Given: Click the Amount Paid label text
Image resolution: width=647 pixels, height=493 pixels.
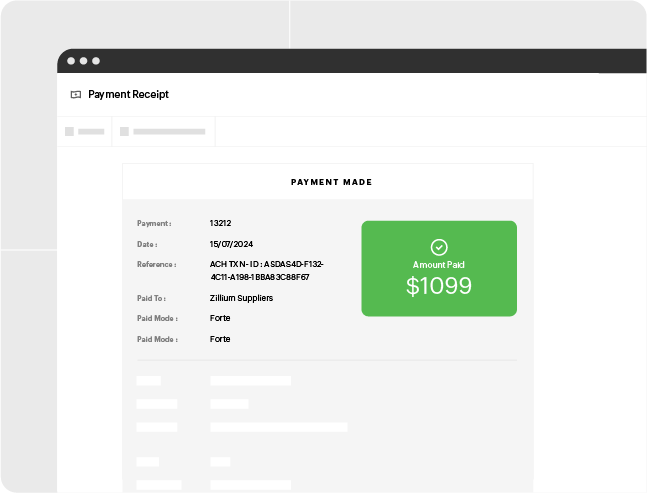Looking at the screenshot, I should [x=438, y=265].
